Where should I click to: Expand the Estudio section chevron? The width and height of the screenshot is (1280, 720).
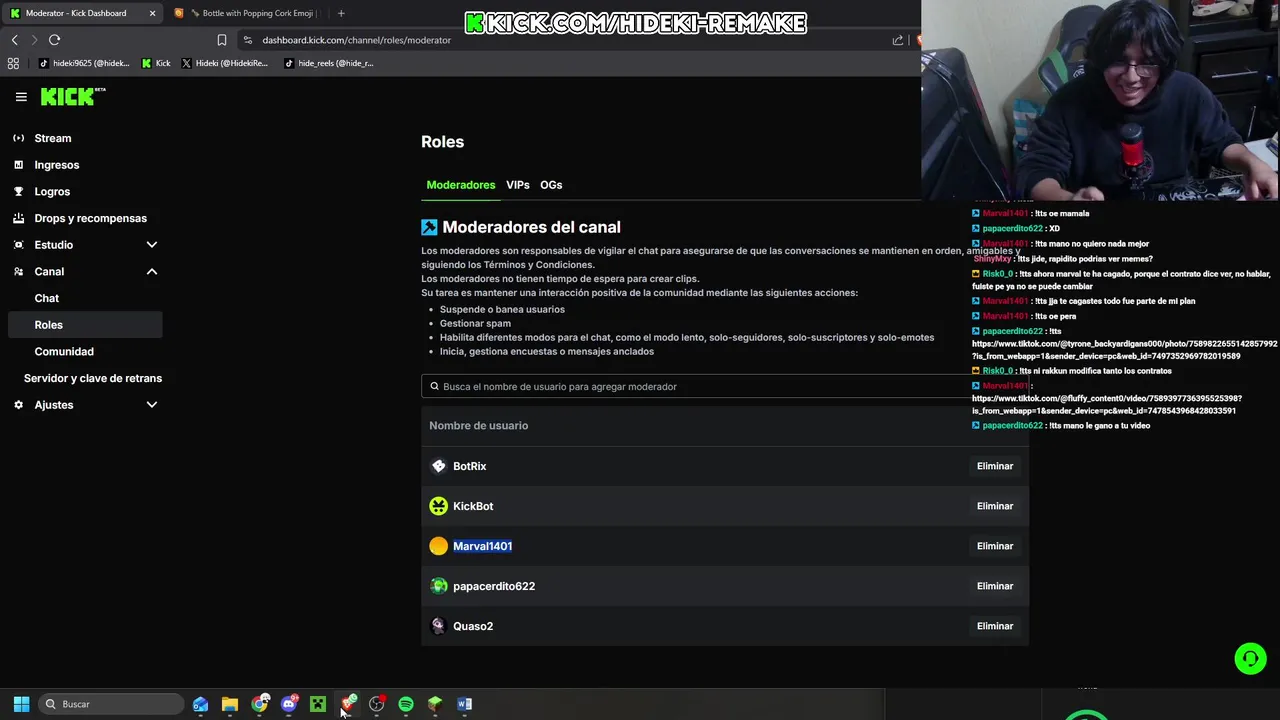(152, 245)
